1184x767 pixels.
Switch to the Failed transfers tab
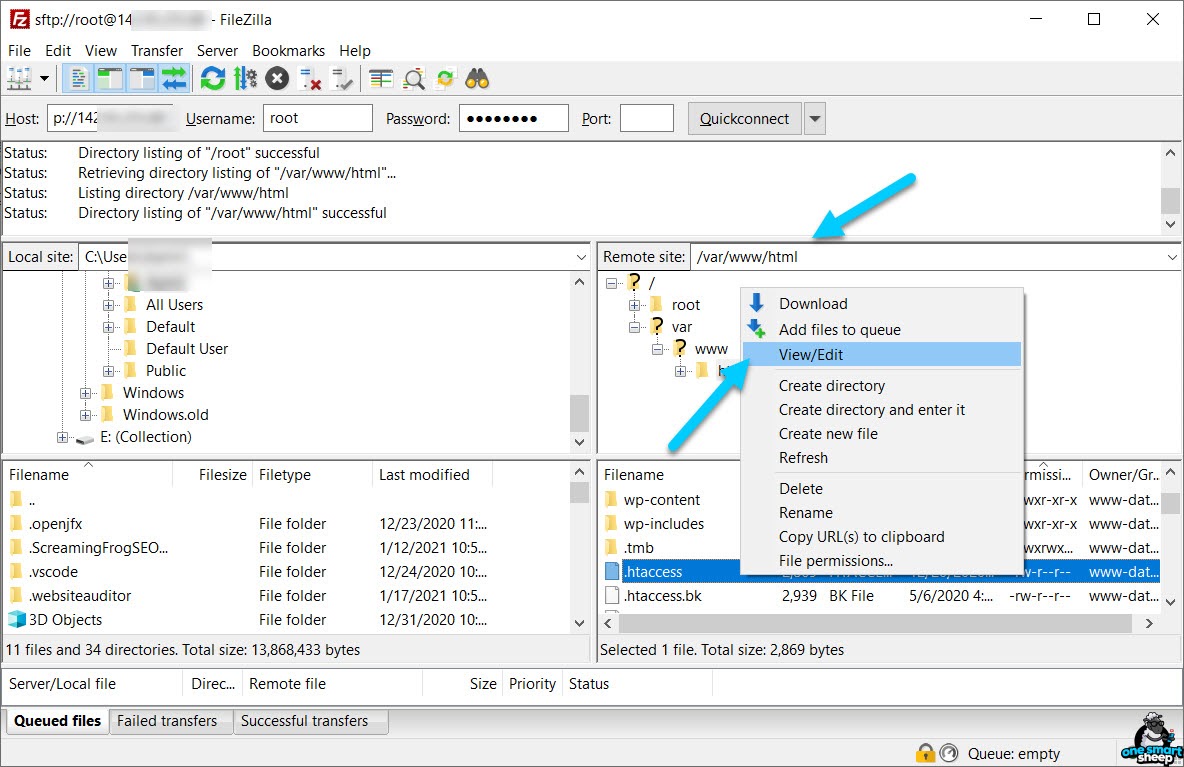click(x=167, y=721)
